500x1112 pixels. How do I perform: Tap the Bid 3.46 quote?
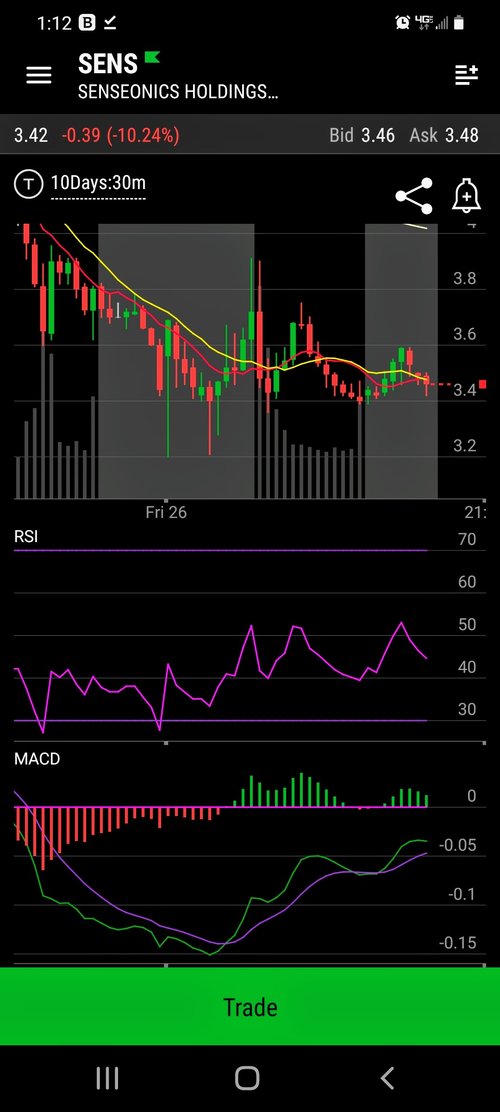click(x=362, y=135)
